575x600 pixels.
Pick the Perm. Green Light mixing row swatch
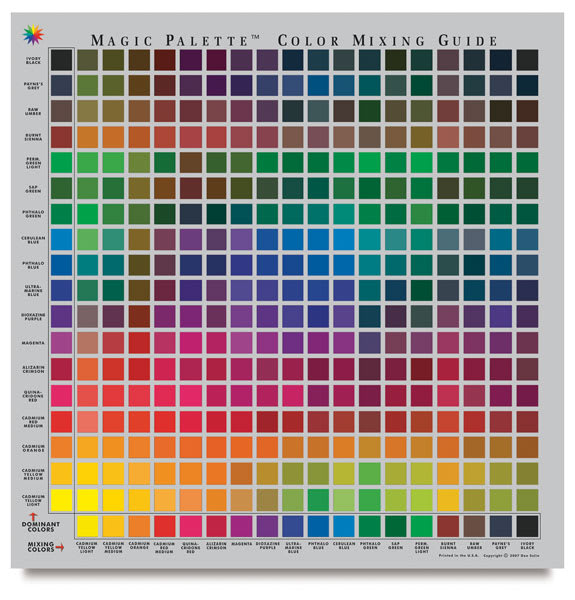(x=422, y=526)
